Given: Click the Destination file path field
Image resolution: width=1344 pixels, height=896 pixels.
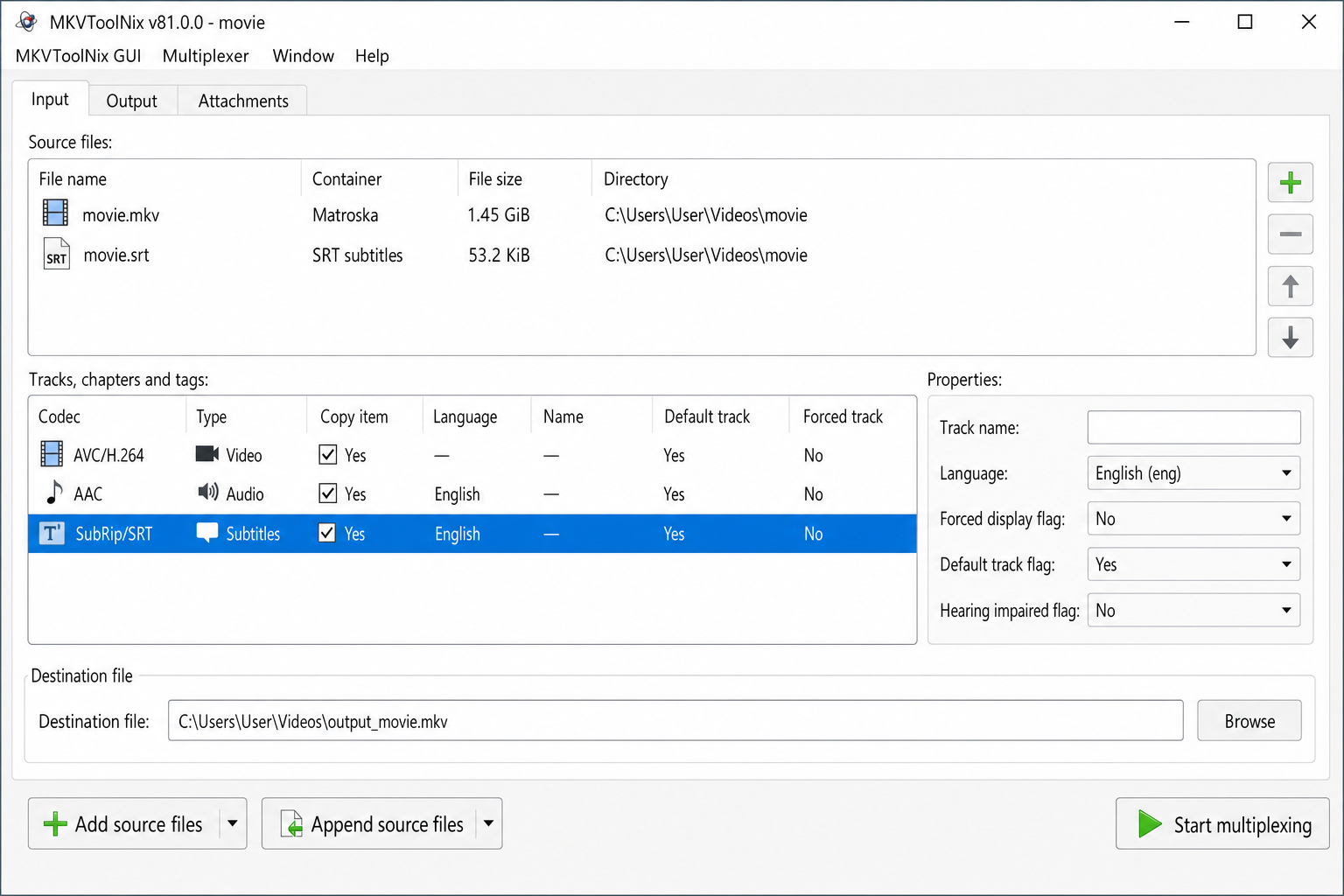Looking at the screenshot, I should (x=675, y=721).
